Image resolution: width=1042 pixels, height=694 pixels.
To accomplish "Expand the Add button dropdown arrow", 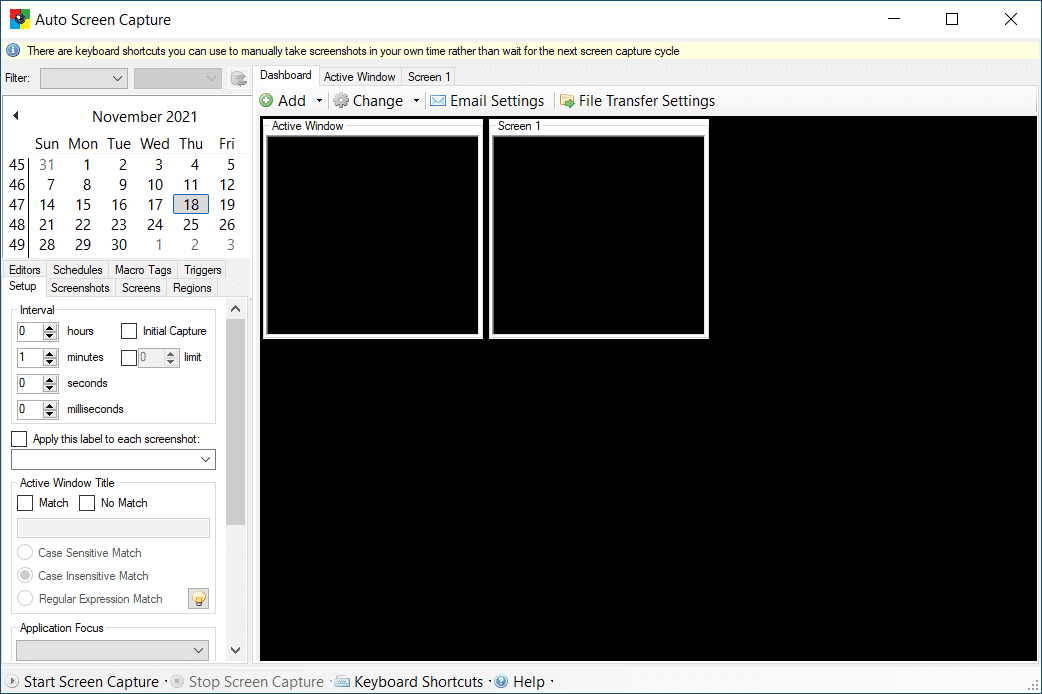I will click(319, 101).
